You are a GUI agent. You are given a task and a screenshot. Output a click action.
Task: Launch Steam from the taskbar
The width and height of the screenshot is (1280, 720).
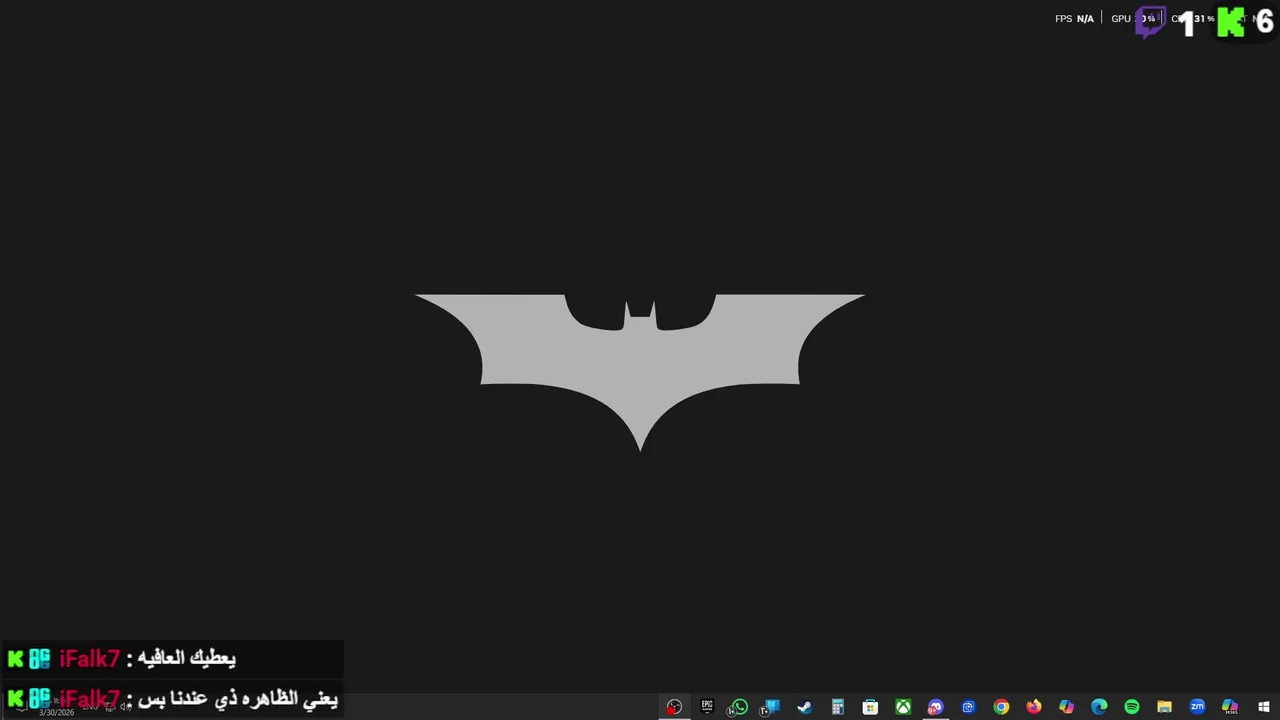tap(805, 707)
